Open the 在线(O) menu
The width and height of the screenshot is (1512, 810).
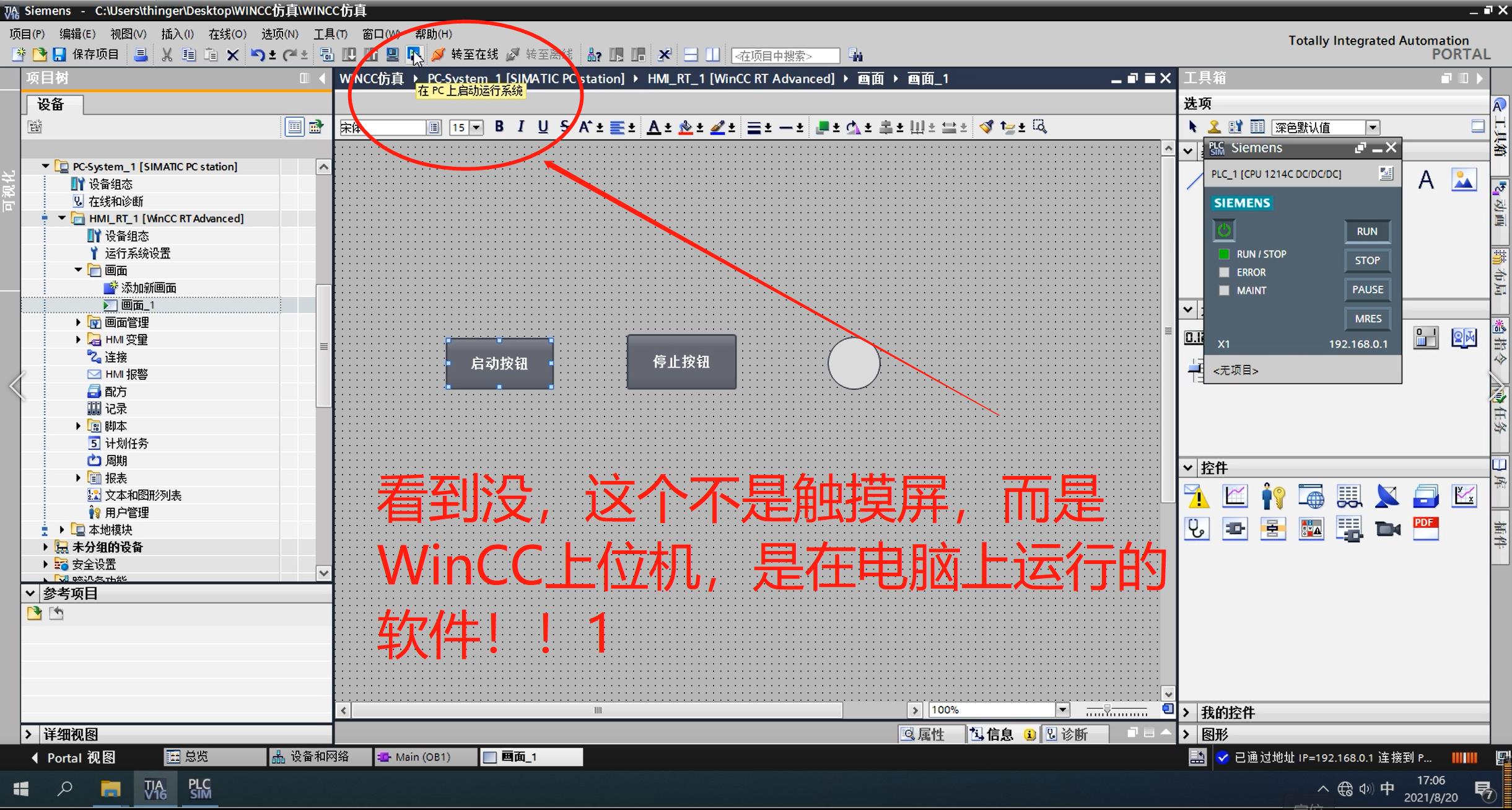227,34
